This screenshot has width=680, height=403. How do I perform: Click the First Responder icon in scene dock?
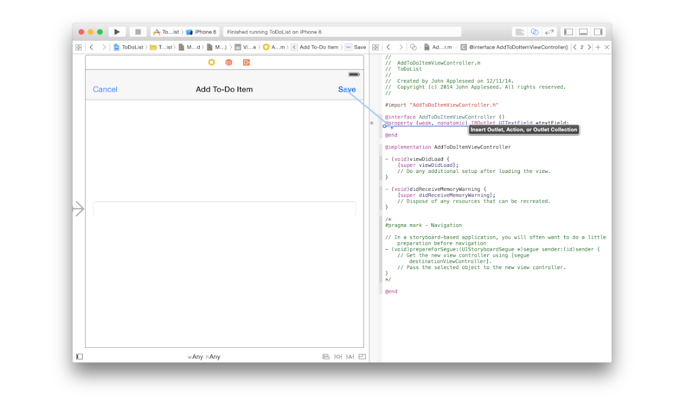click(x=229, y=62)
